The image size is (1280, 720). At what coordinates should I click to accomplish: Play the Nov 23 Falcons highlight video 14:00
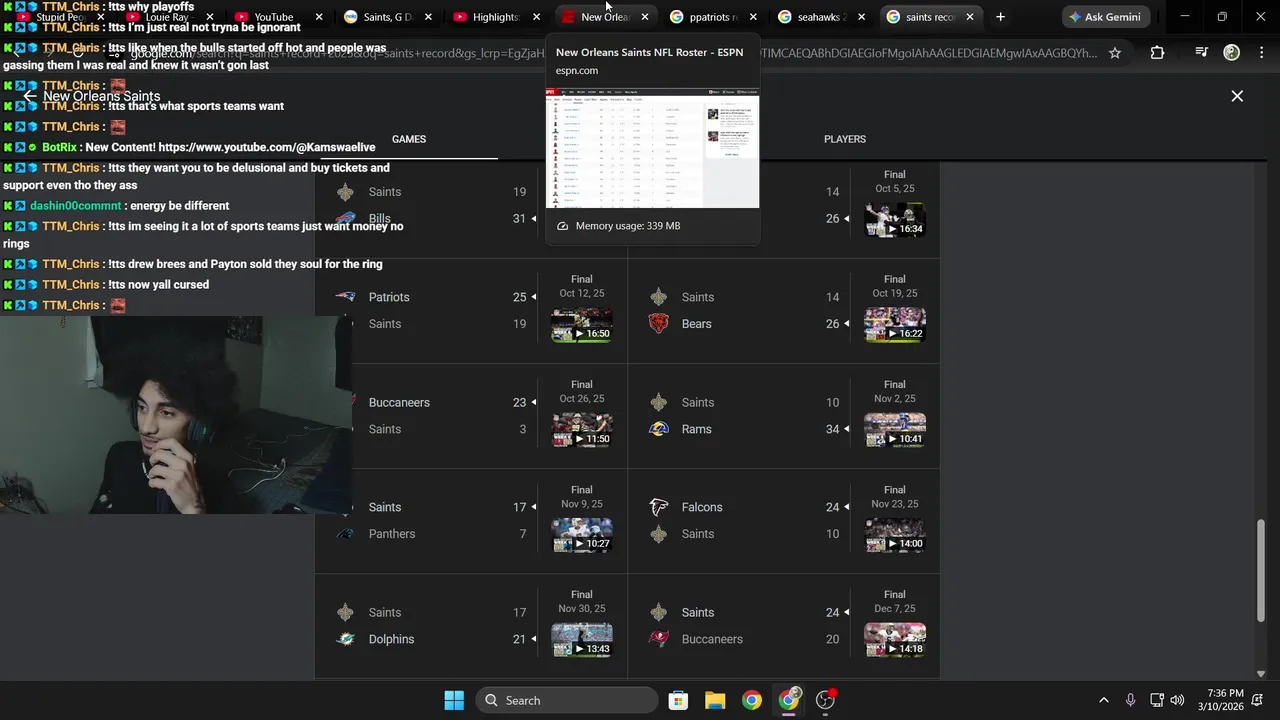[895, 535]
